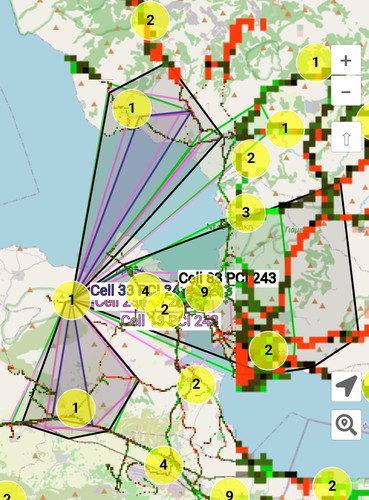Open cluster 4 next to Cell 33 label
The image size is (369, 500).
145,292
